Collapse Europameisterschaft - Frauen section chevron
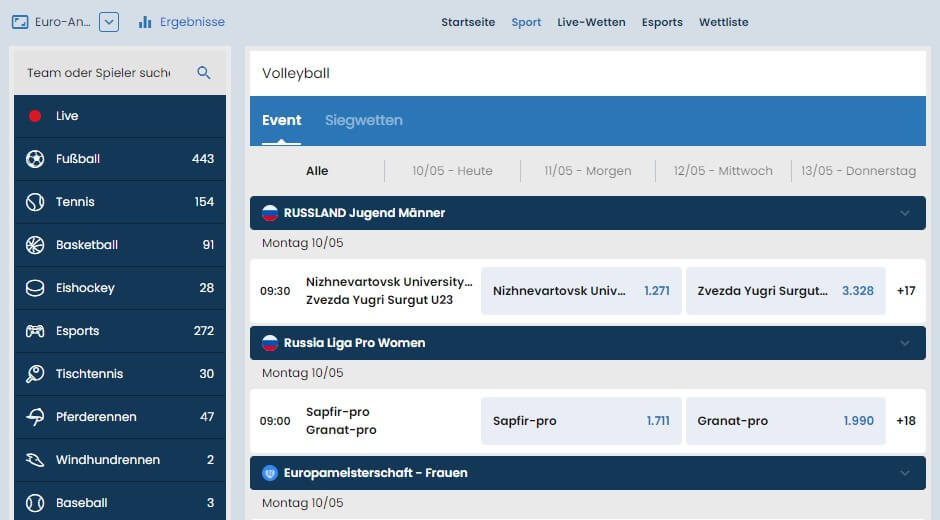 (905, 473)
